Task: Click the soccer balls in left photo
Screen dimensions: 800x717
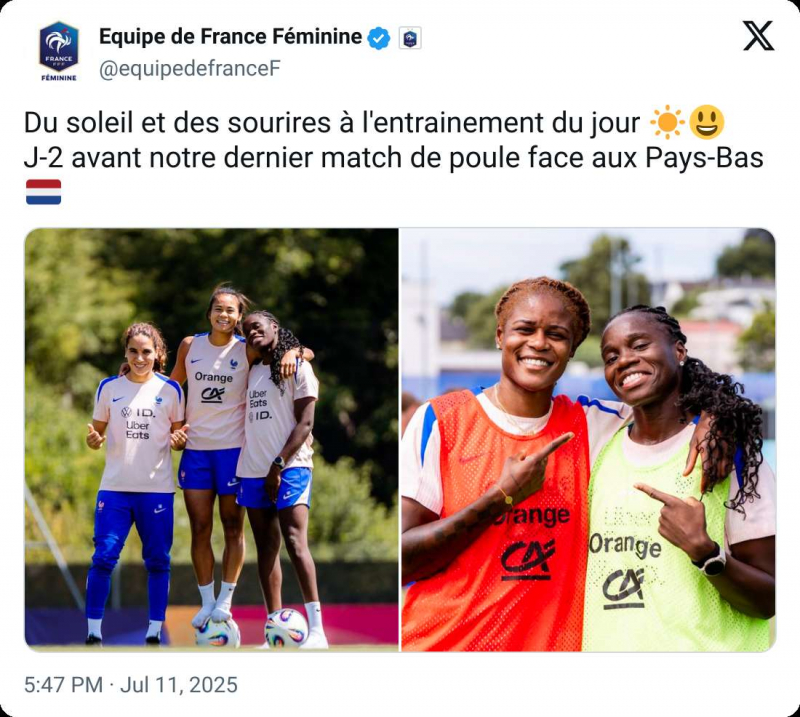Action: [252, 628]
